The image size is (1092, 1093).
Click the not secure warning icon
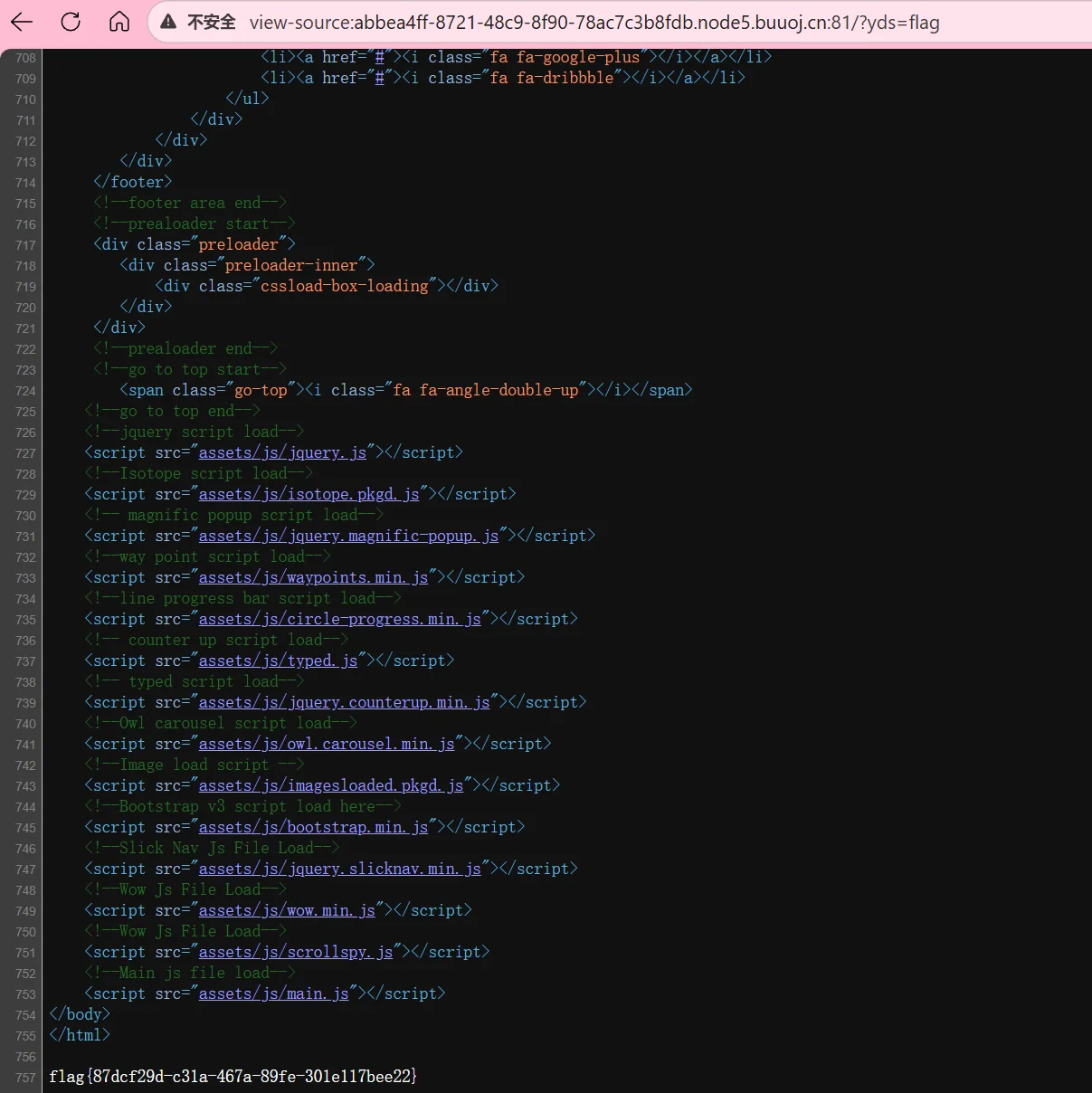click(x=168, y=23)
